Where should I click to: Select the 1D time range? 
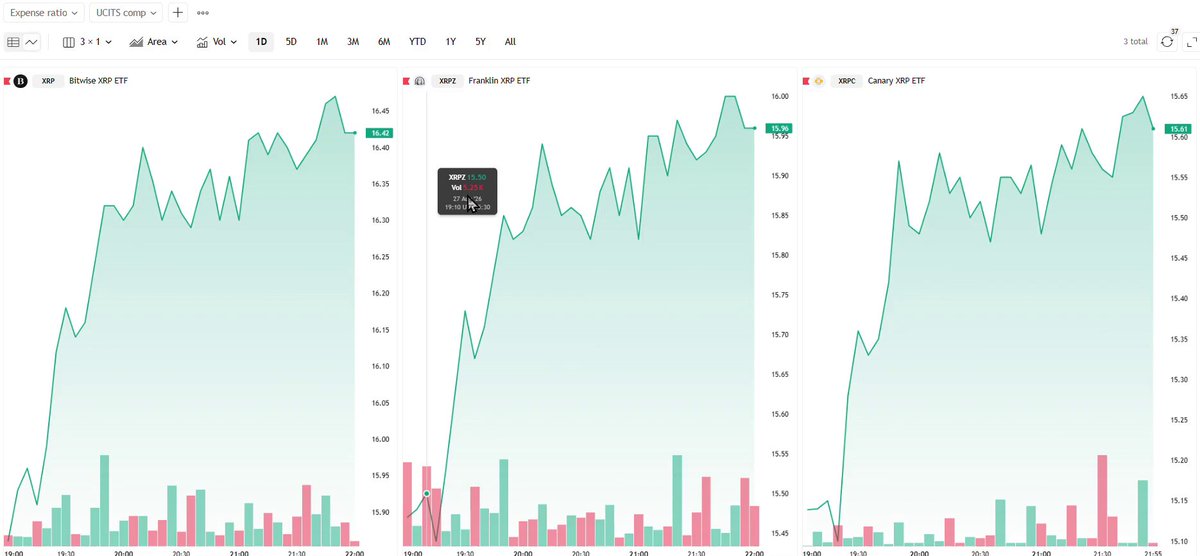click(261, 42)
